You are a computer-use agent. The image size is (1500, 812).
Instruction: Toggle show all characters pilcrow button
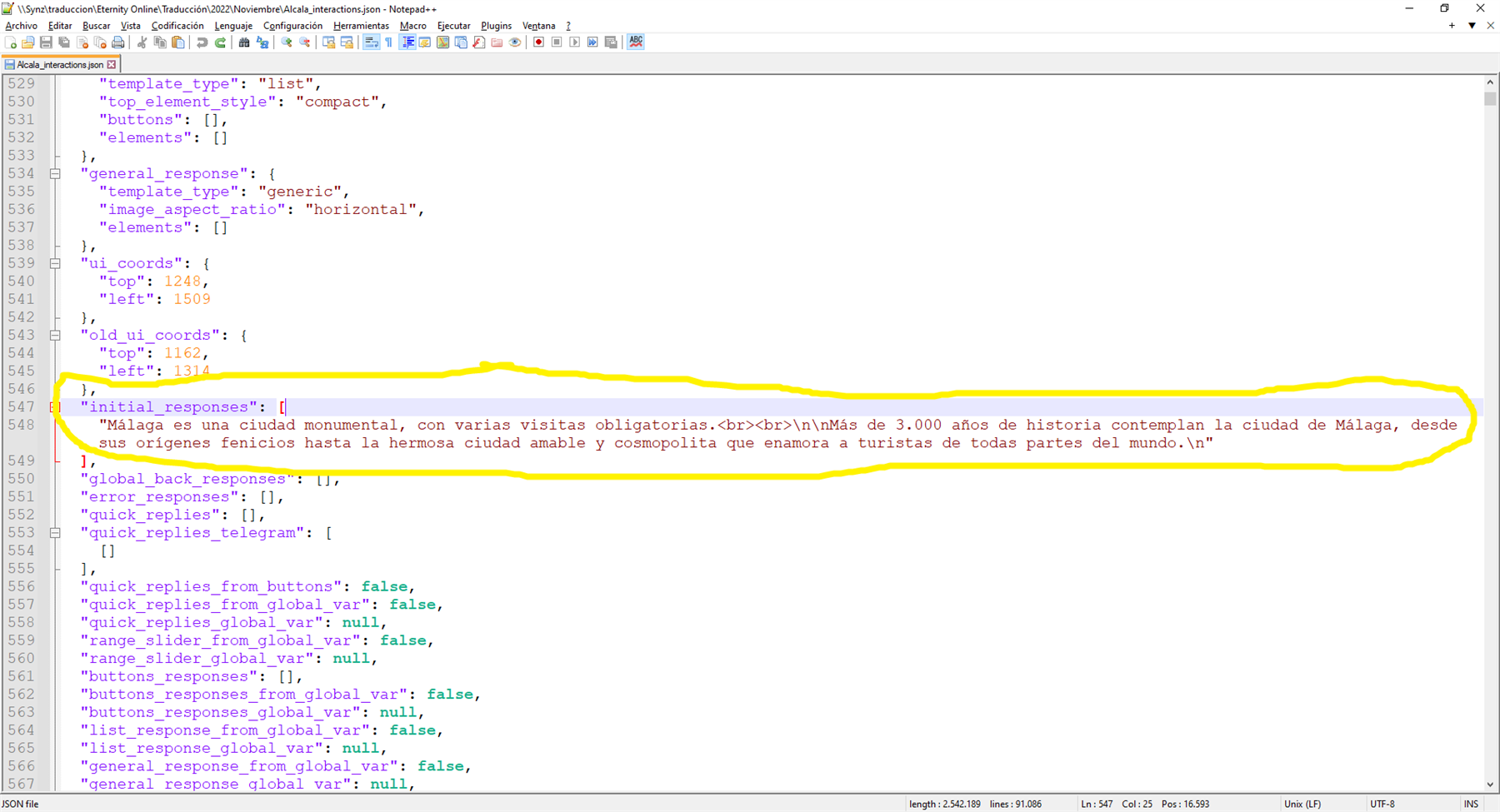coord(389,42)
